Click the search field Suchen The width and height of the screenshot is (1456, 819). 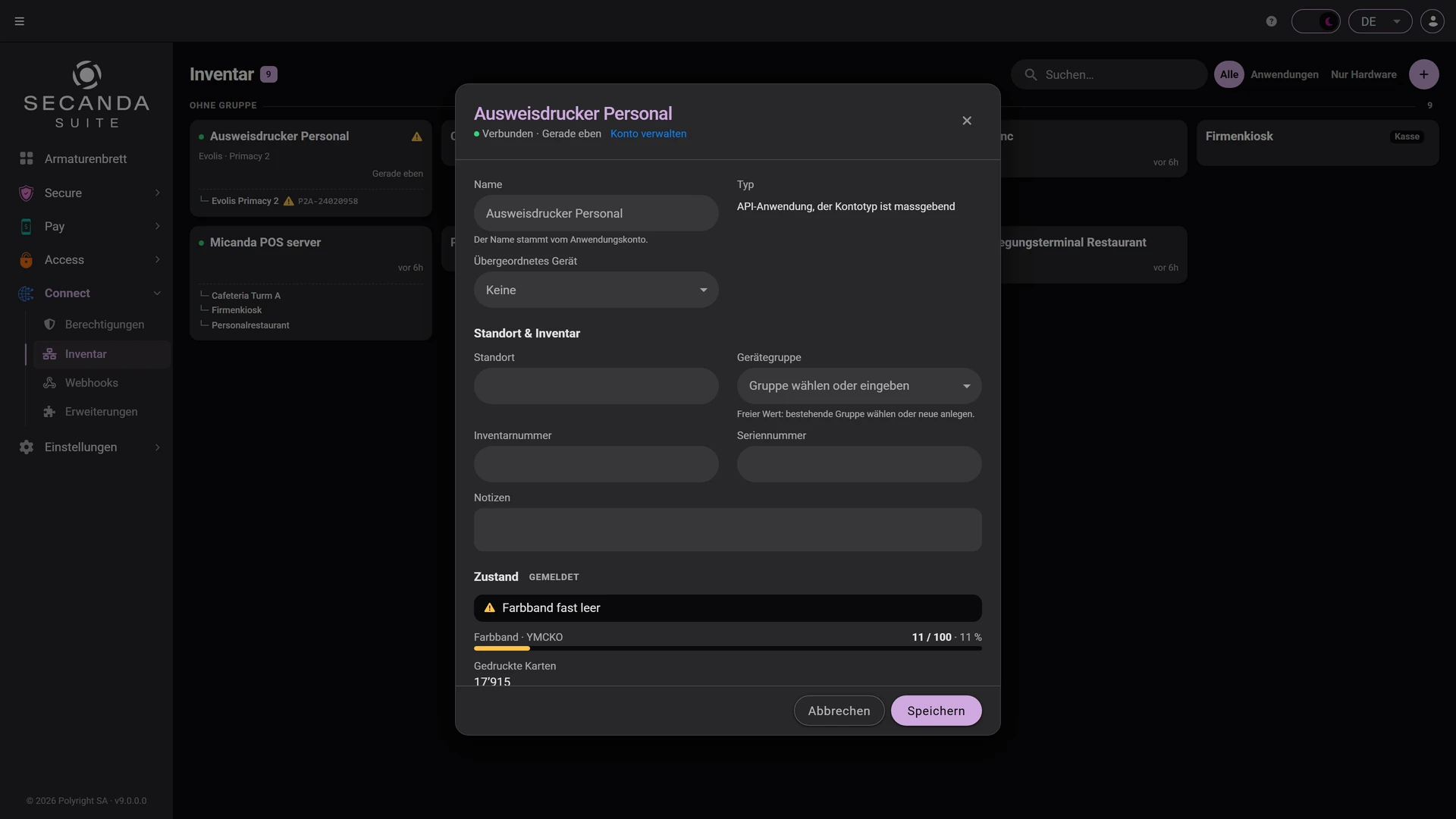pos(1109,74)
